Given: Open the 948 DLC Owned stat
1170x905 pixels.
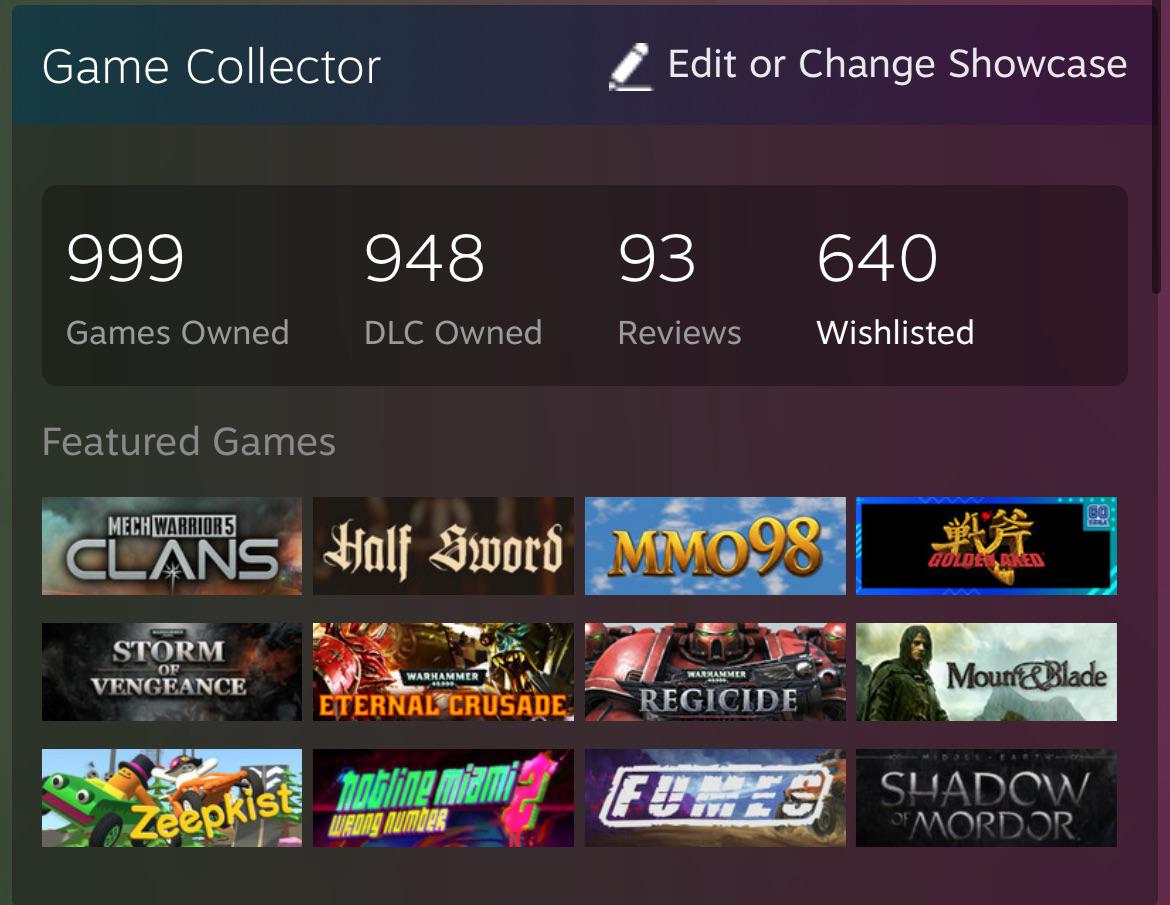Looking at the screenshot, I should (x=453, y=289).
